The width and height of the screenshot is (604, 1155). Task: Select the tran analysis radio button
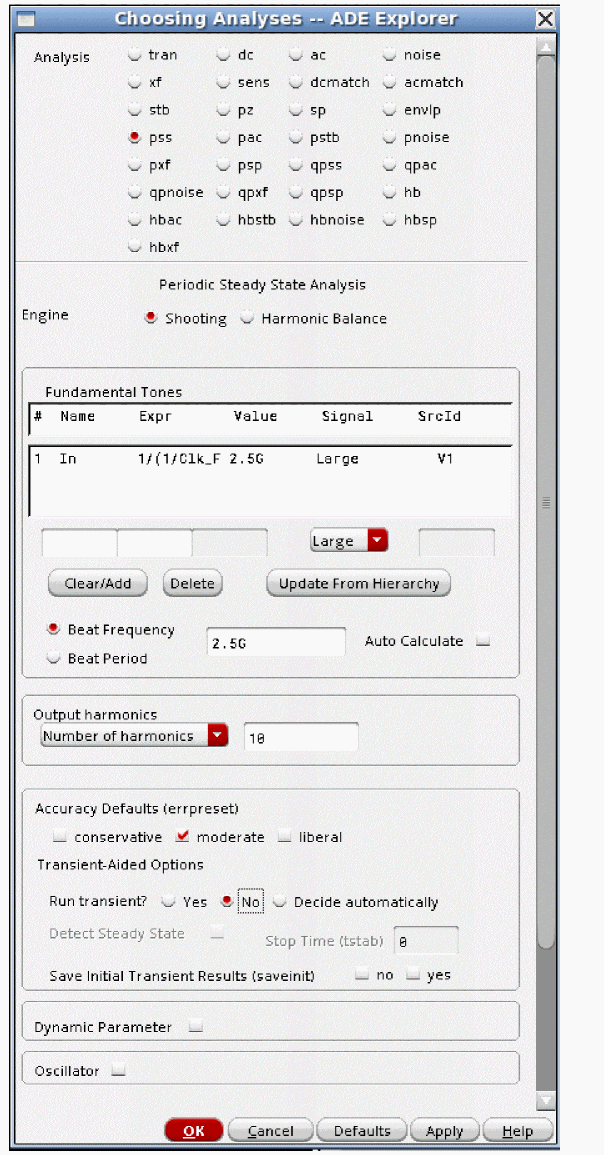coord(135,56)
